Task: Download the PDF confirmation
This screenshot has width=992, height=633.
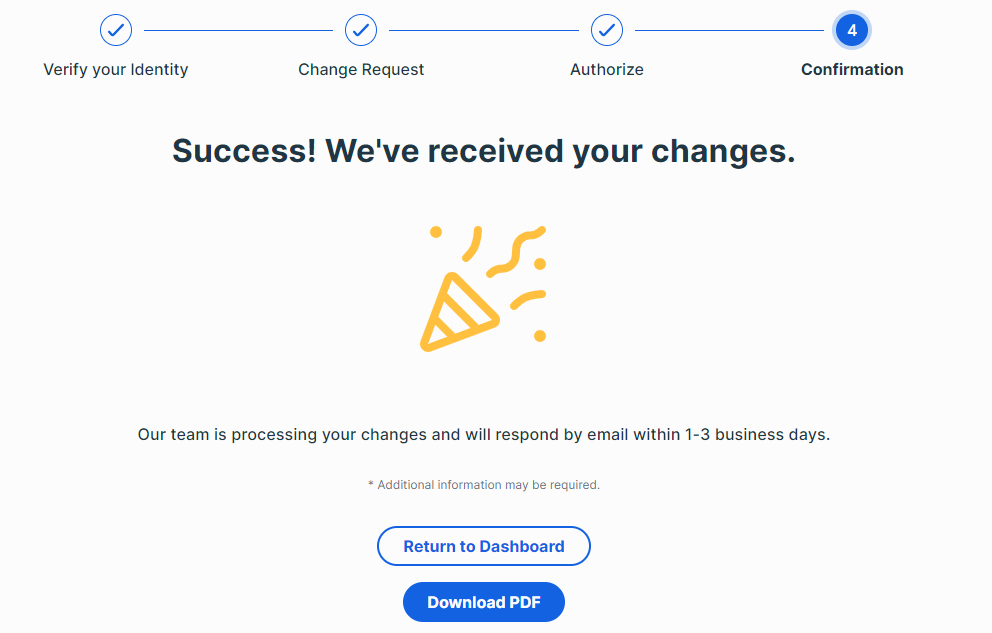Action: pos(484,602)
